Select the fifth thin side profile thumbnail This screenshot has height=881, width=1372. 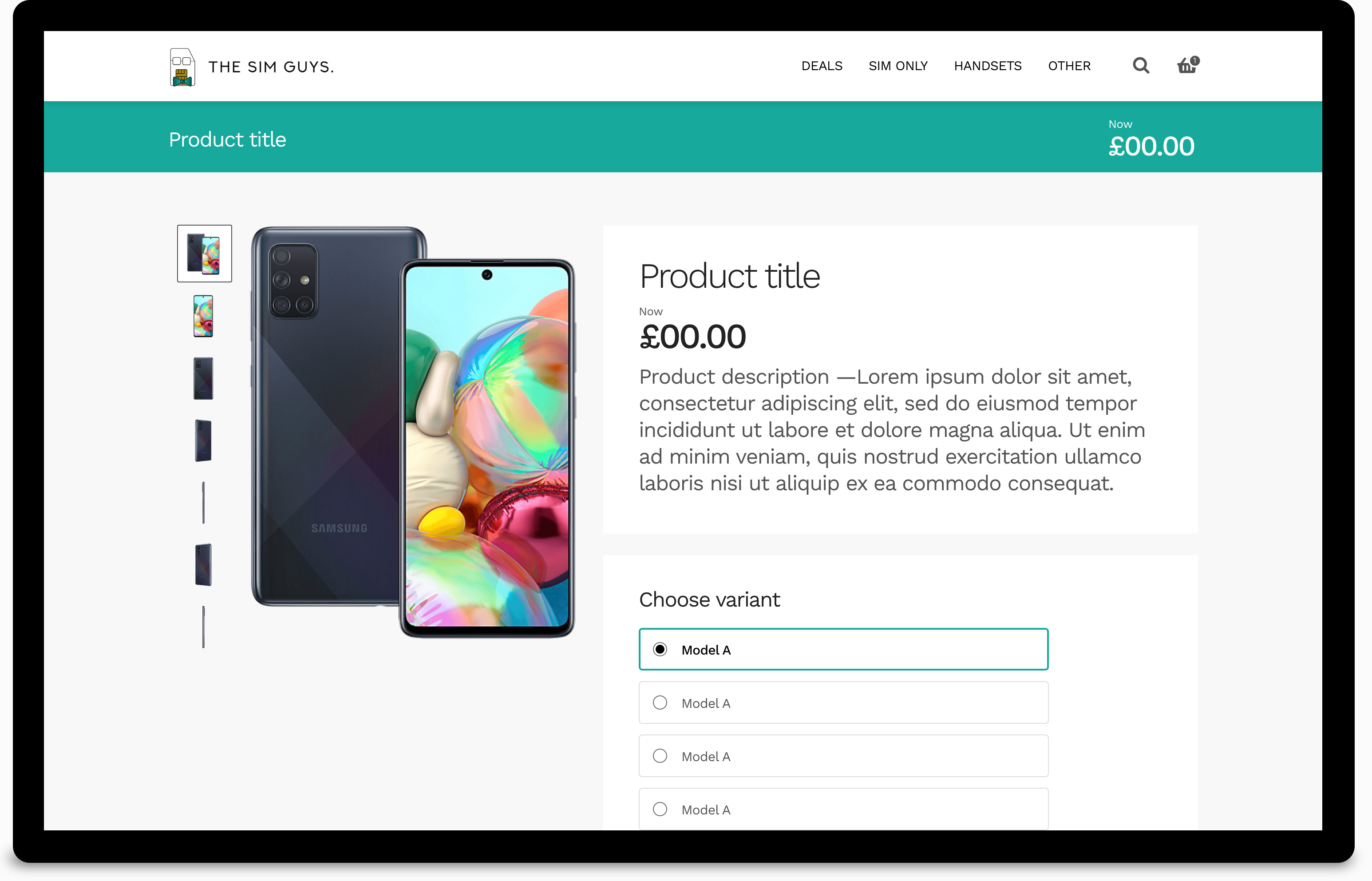coord(203,503)
